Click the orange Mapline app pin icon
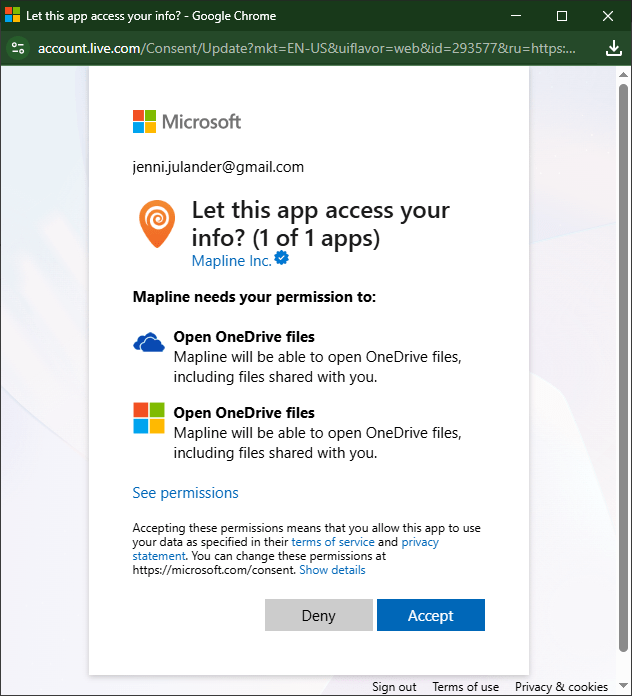Image resolution: width=632 pixels, height=696 pixels. click(157, 224)
